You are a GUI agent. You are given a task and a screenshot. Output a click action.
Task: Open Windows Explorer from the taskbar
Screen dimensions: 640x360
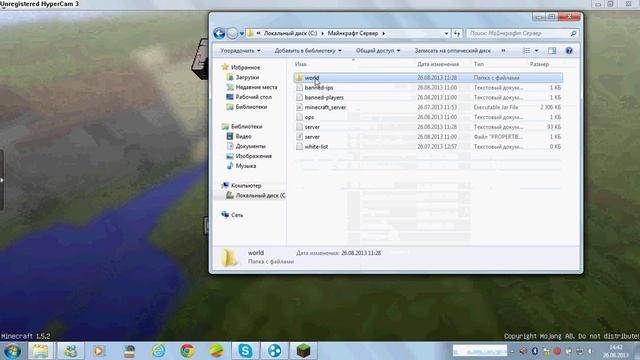pos(40,351)
